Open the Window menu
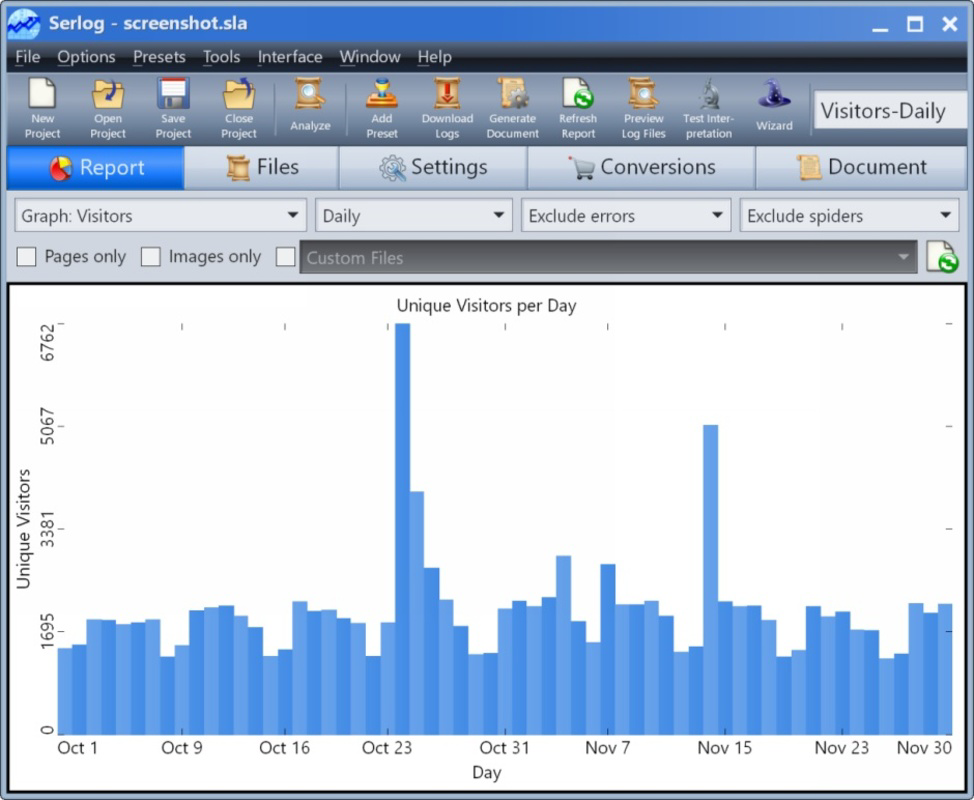This screenshot has width=974, height=800. coord(370,57)
